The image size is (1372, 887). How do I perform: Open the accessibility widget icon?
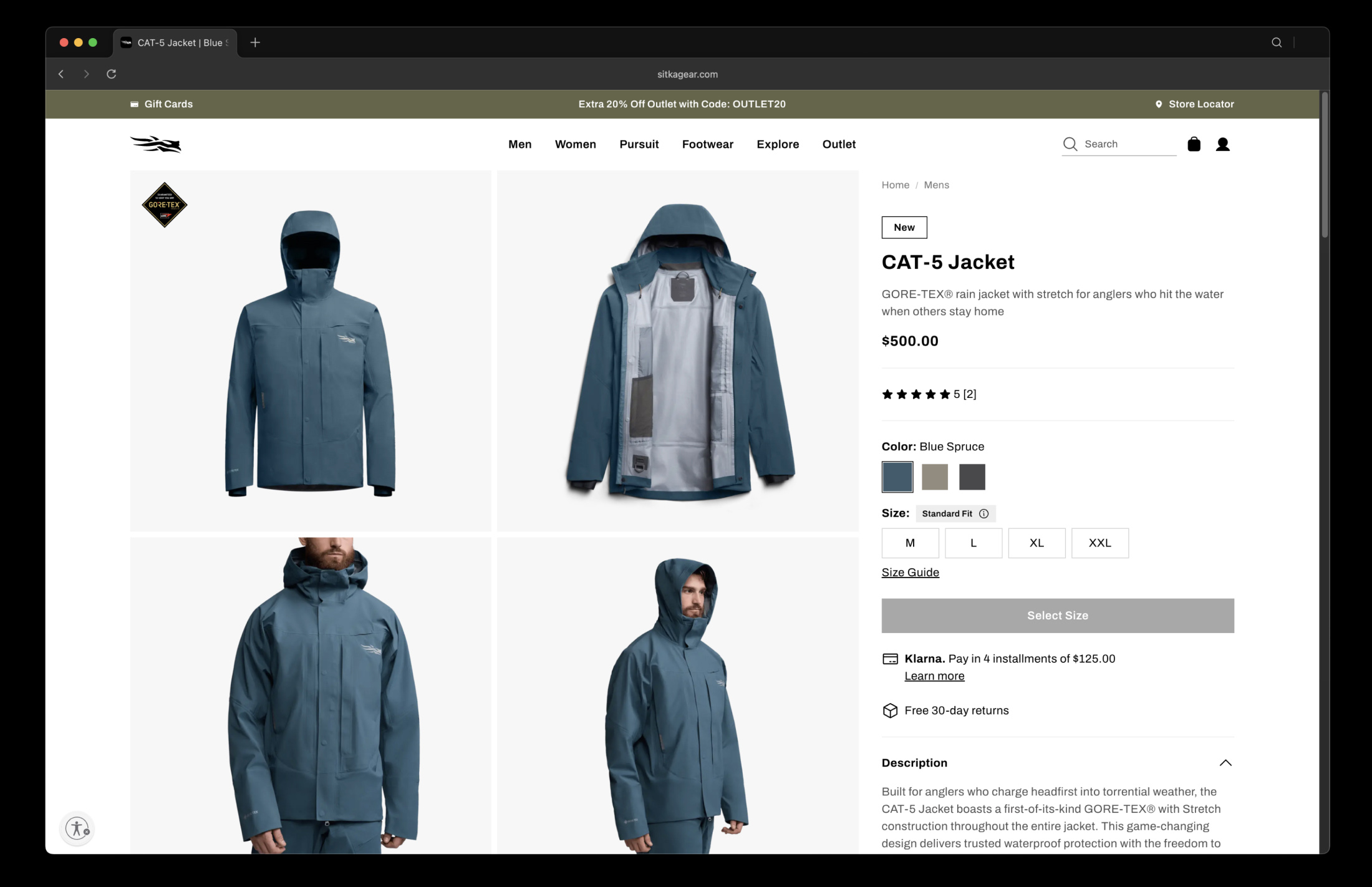pyautogui.click(x=77, y=828)
